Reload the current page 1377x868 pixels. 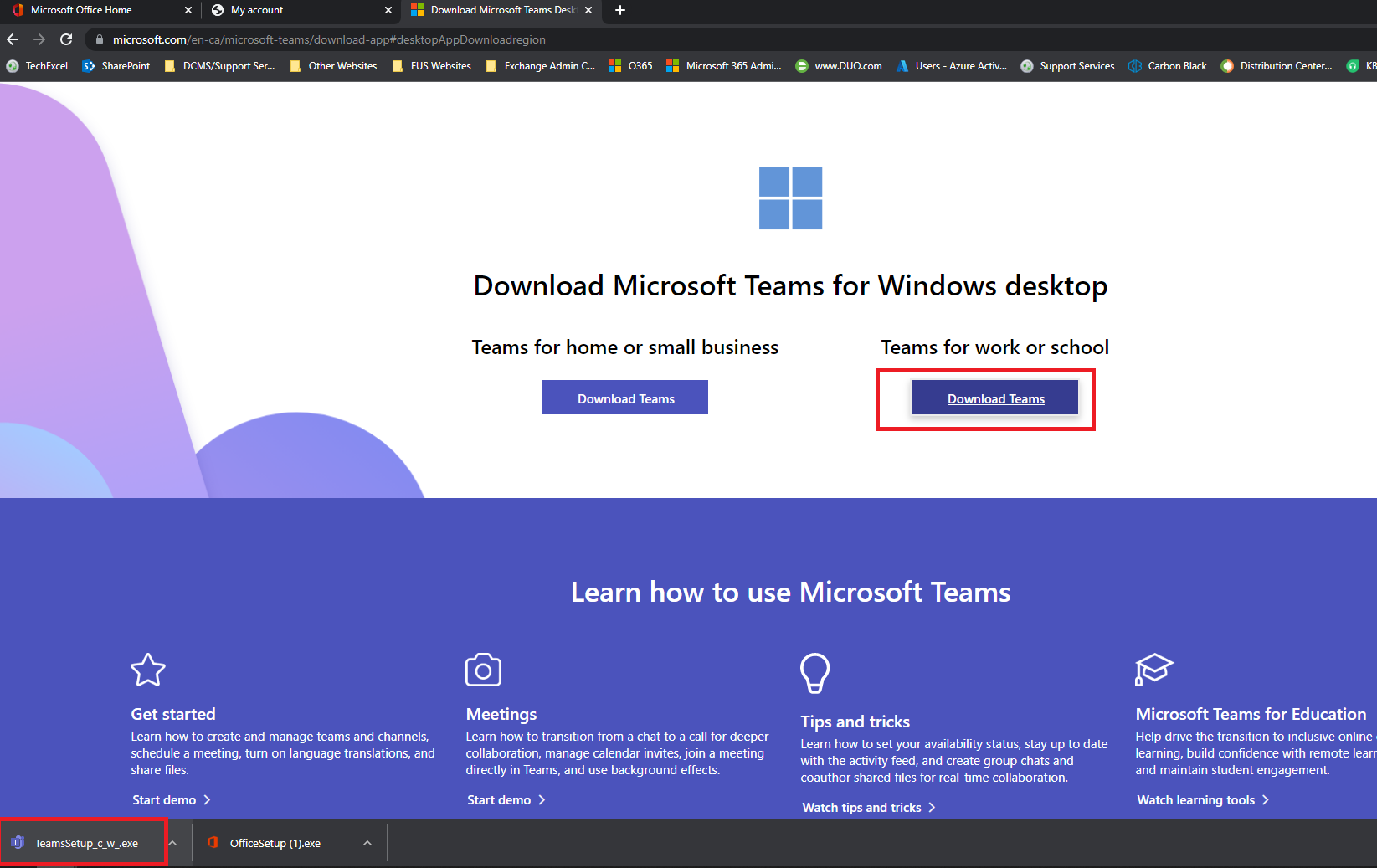coord(66,39)
